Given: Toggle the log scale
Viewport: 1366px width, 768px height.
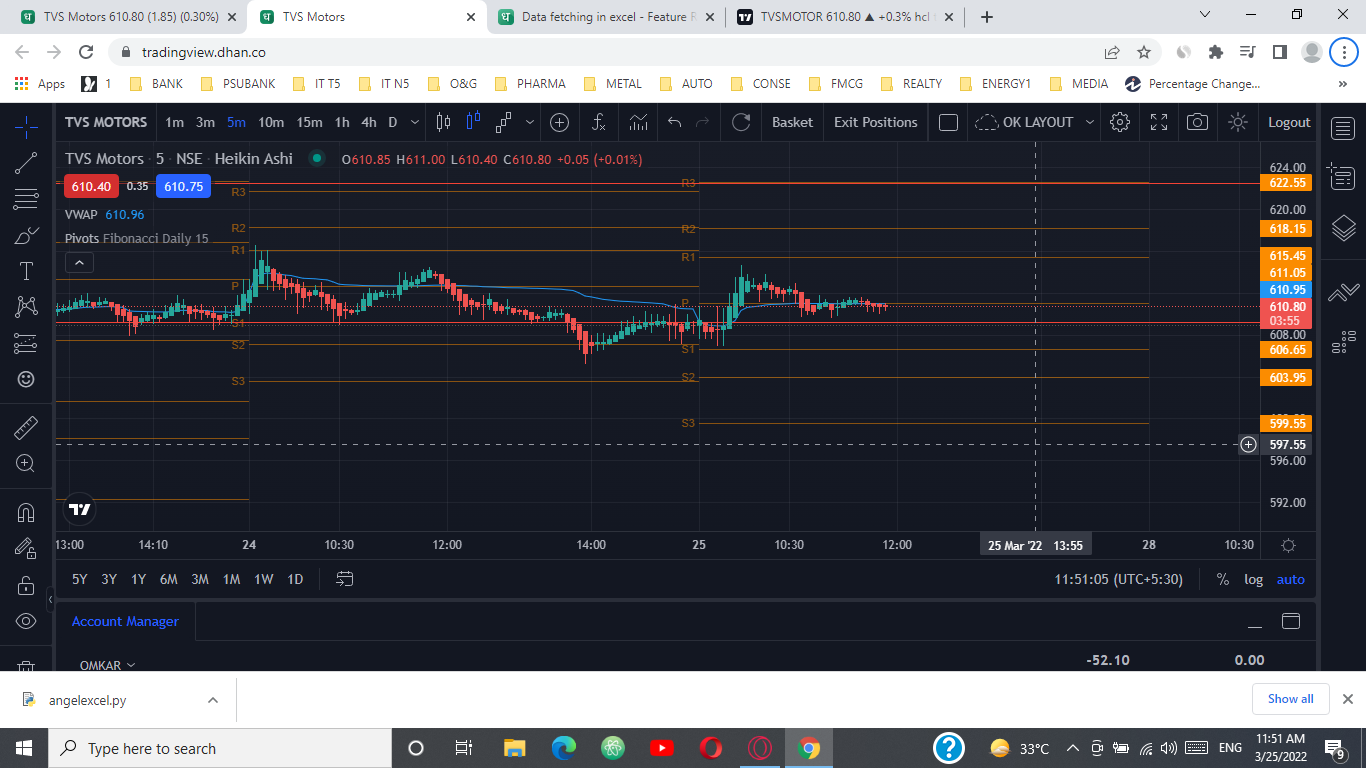Looking at the screenshot, I should click(1253, 579).
